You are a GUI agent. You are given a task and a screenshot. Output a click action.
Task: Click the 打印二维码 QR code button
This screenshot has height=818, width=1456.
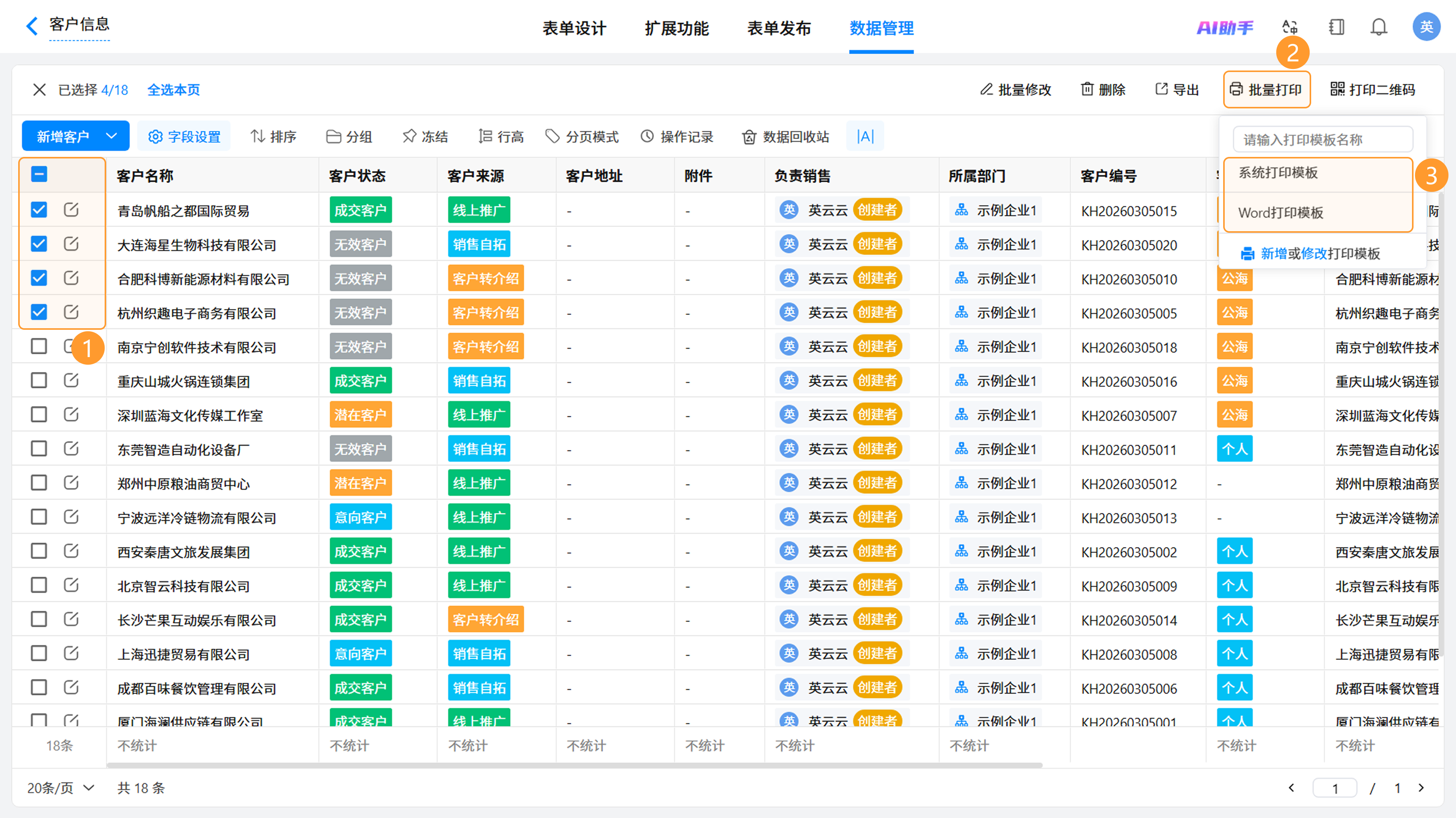[x=1372, y=90]
